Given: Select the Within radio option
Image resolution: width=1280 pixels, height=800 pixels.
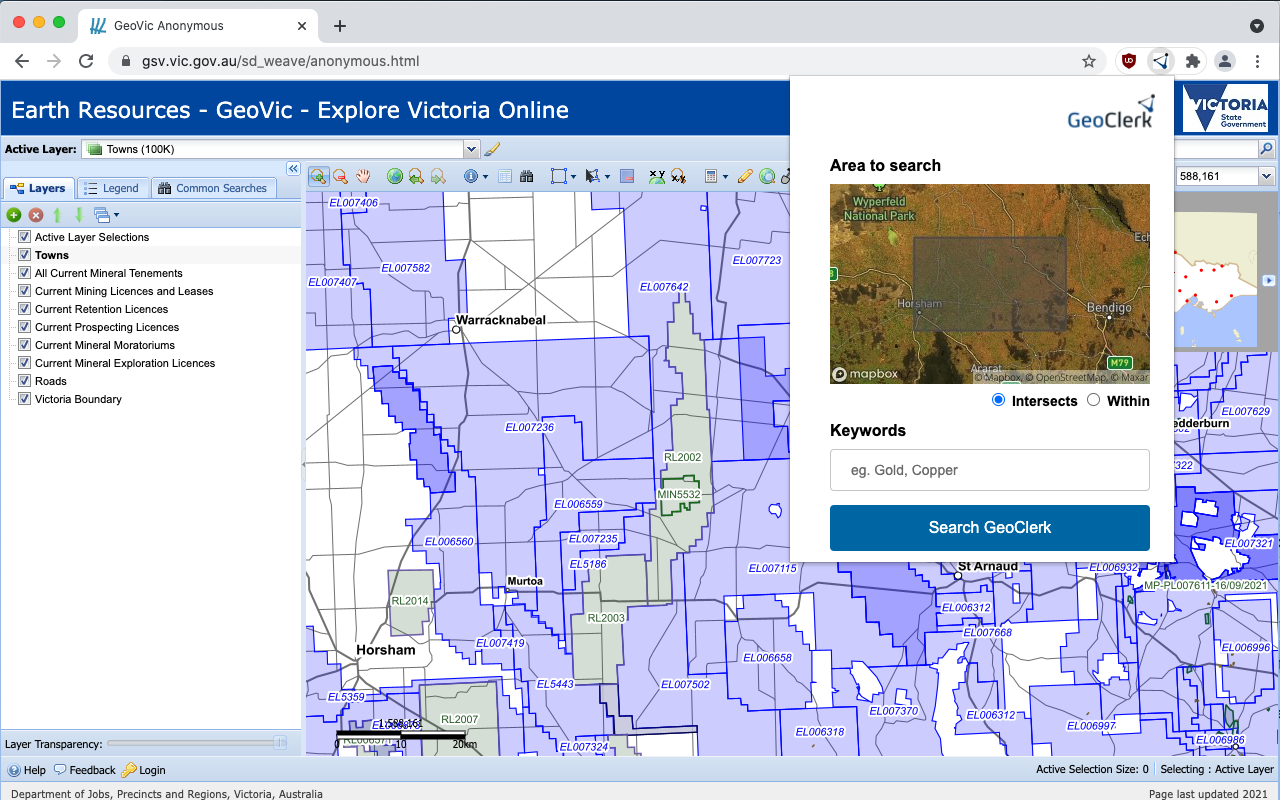Looking at the screenshot, I should coord(1093,400).
